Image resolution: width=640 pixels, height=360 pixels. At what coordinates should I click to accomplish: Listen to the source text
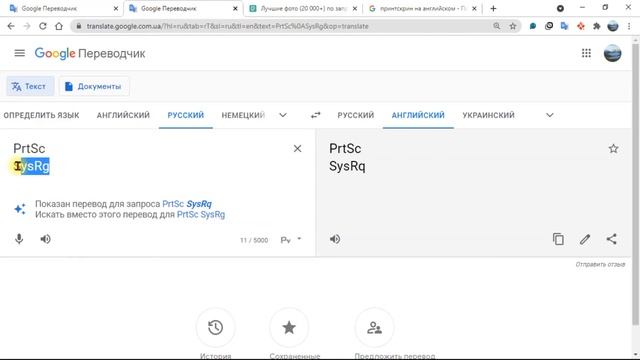(x=45, y=239)
